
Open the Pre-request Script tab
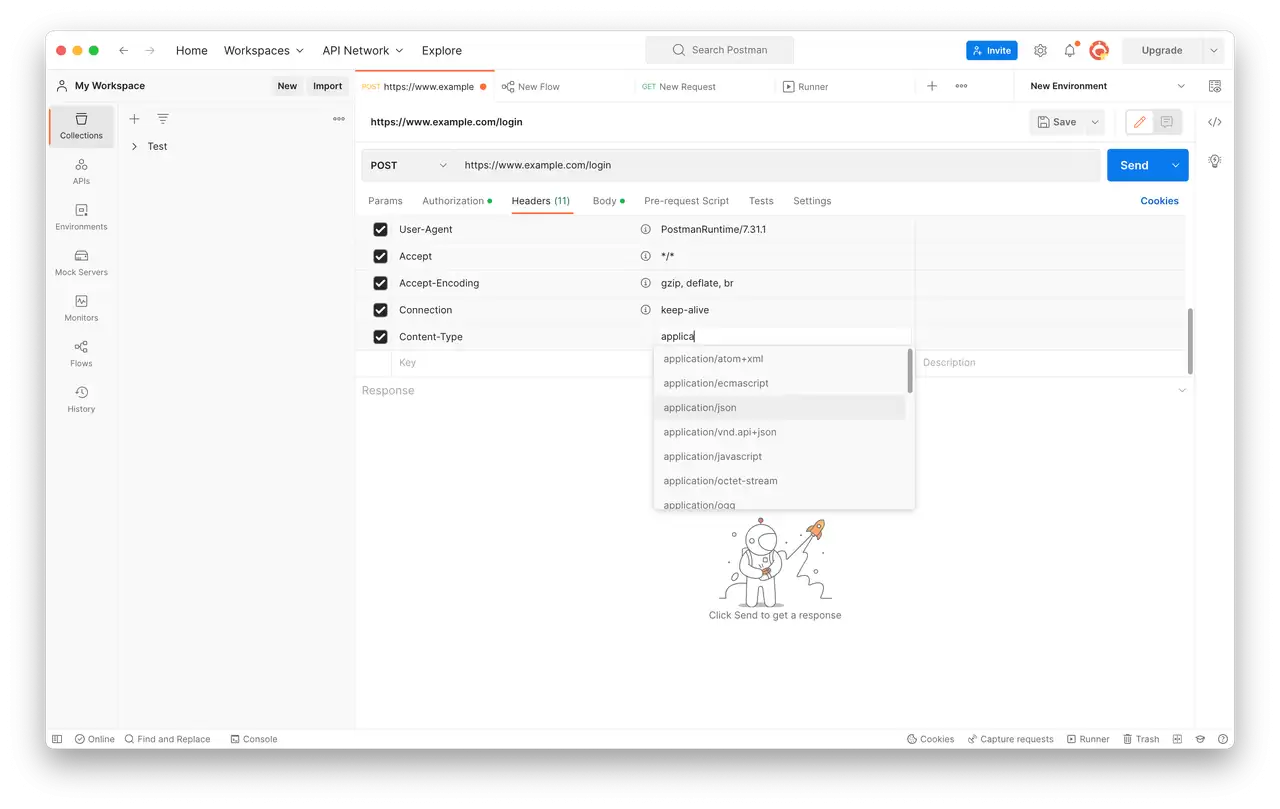pyautogui.click(x=686, y=201)
